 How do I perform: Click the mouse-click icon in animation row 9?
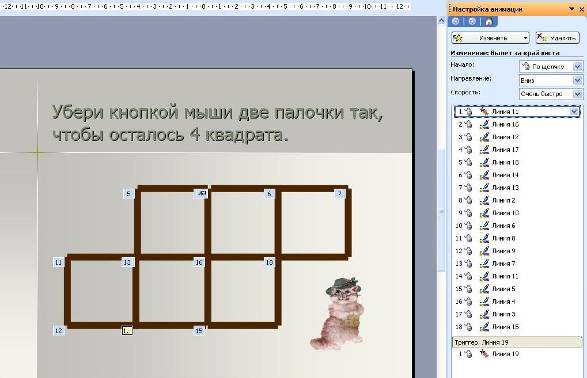pyautogui.click(x=468, y=213)
